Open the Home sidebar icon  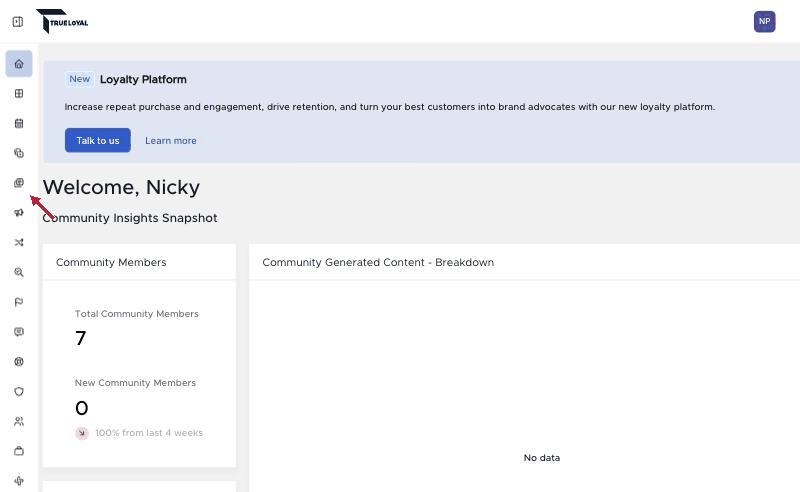point(19,64)
